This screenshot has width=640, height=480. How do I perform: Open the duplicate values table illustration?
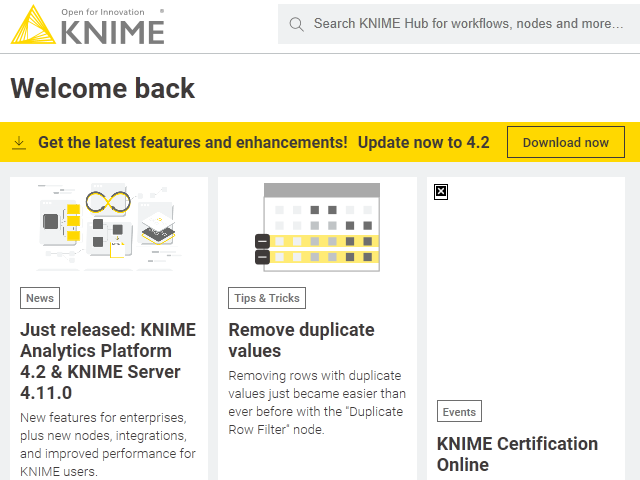[318, 227]
